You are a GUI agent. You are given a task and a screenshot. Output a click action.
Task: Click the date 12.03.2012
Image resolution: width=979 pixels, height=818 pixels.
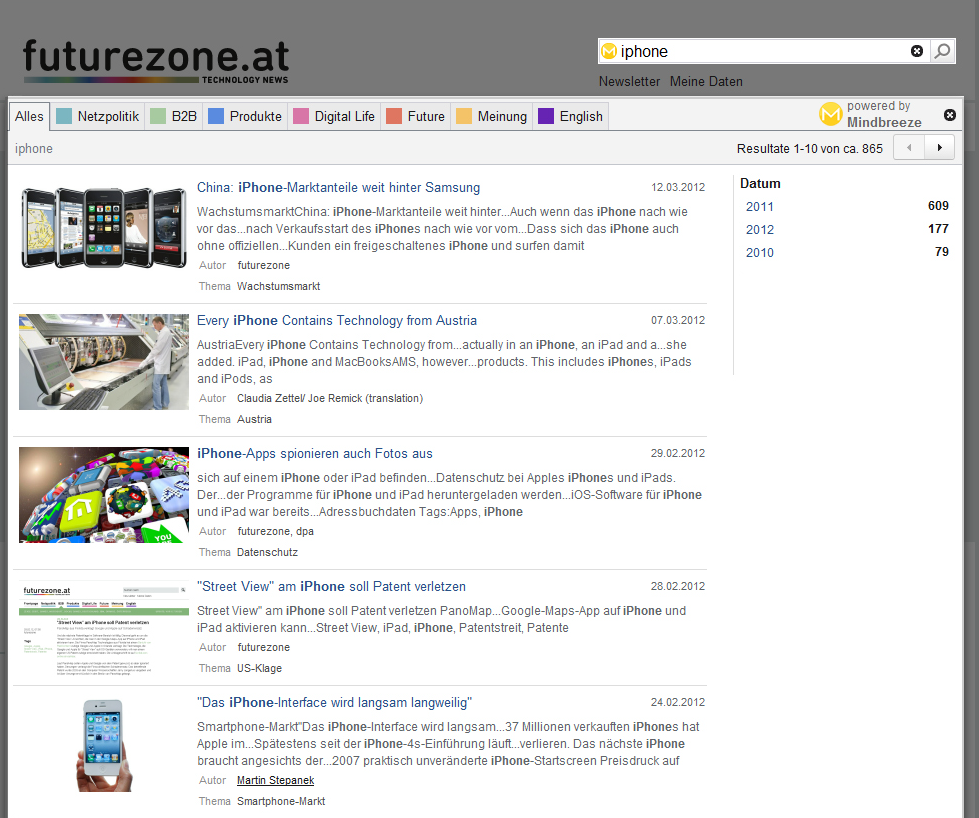tap(678, 187)
